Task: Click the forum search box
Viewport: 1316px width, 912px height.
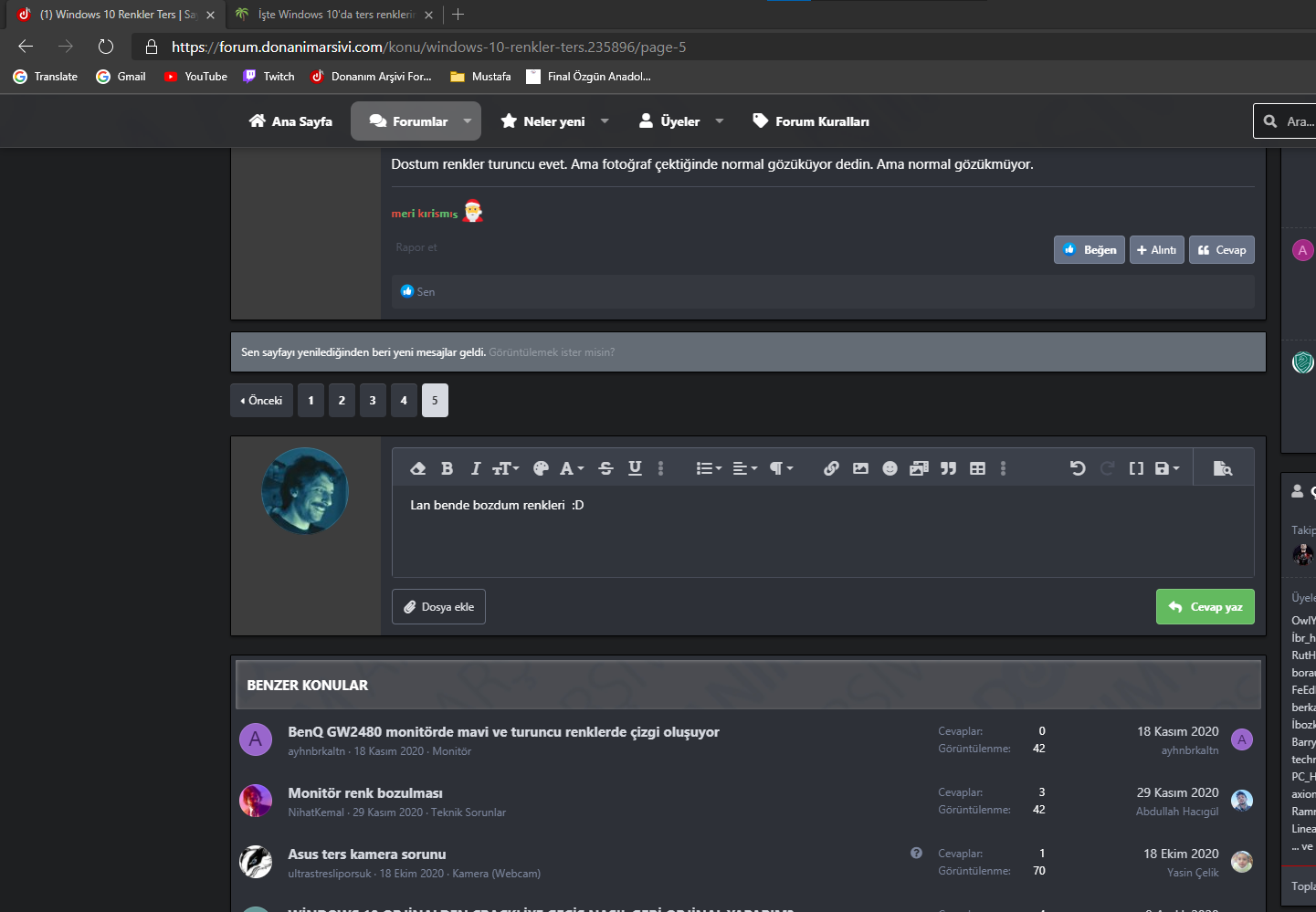Action: (1285, 121)
